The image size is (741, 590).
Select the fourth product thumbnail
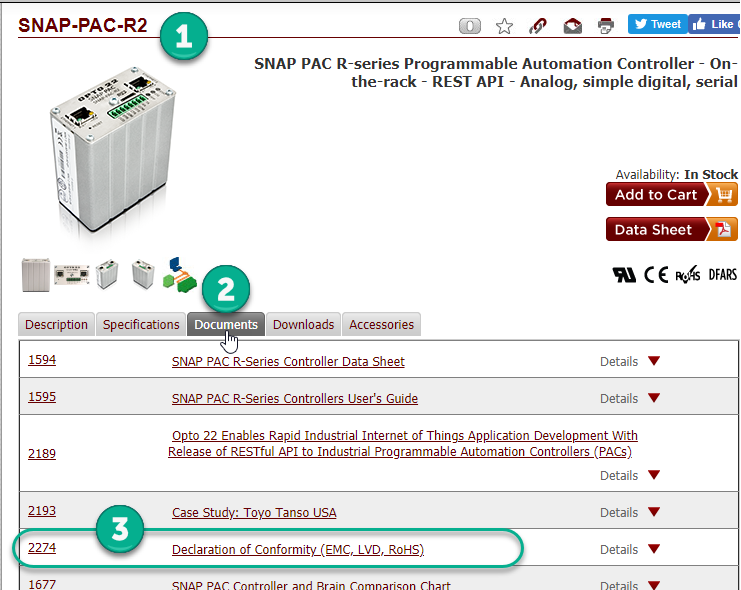143,274
